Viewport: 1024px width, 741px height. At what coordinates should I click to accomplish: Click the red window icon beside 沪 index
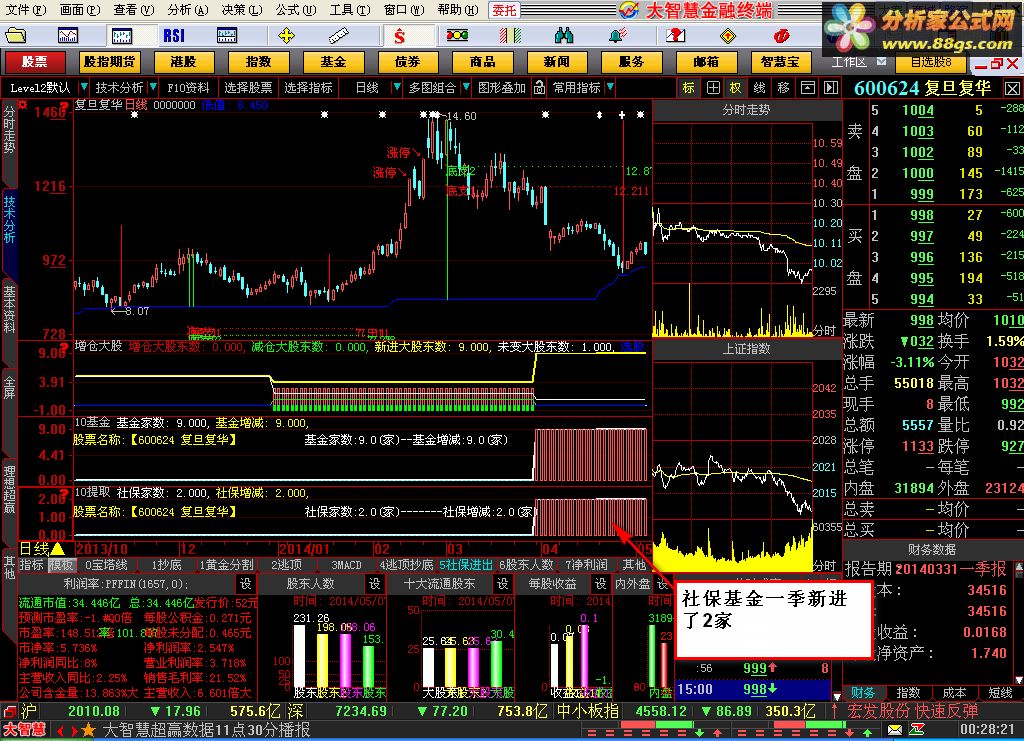pyautogui.click(x=9, y=711)
